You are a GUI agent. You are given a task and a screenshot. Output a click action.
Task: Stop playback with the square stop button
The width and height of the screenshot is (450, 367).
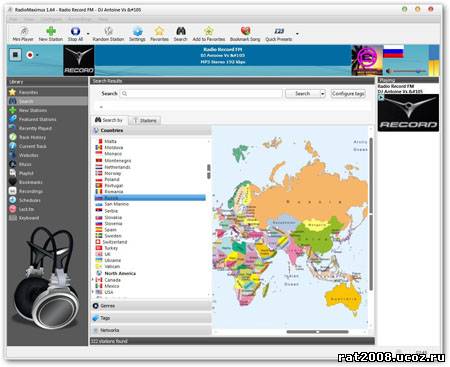click(15, 55)
